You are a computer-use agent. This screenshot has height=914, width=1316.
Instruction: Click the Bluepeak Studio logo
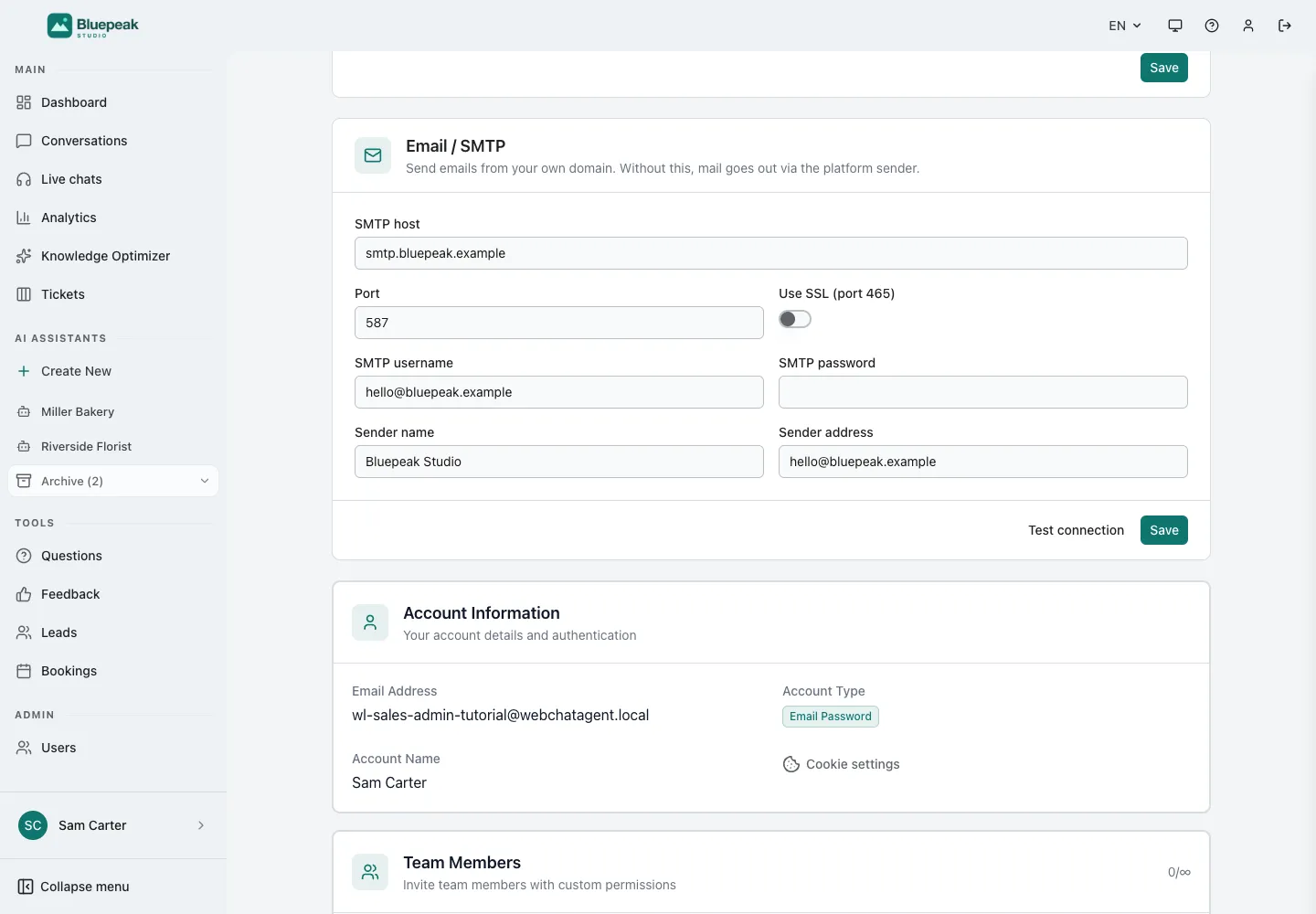point(93,26)
